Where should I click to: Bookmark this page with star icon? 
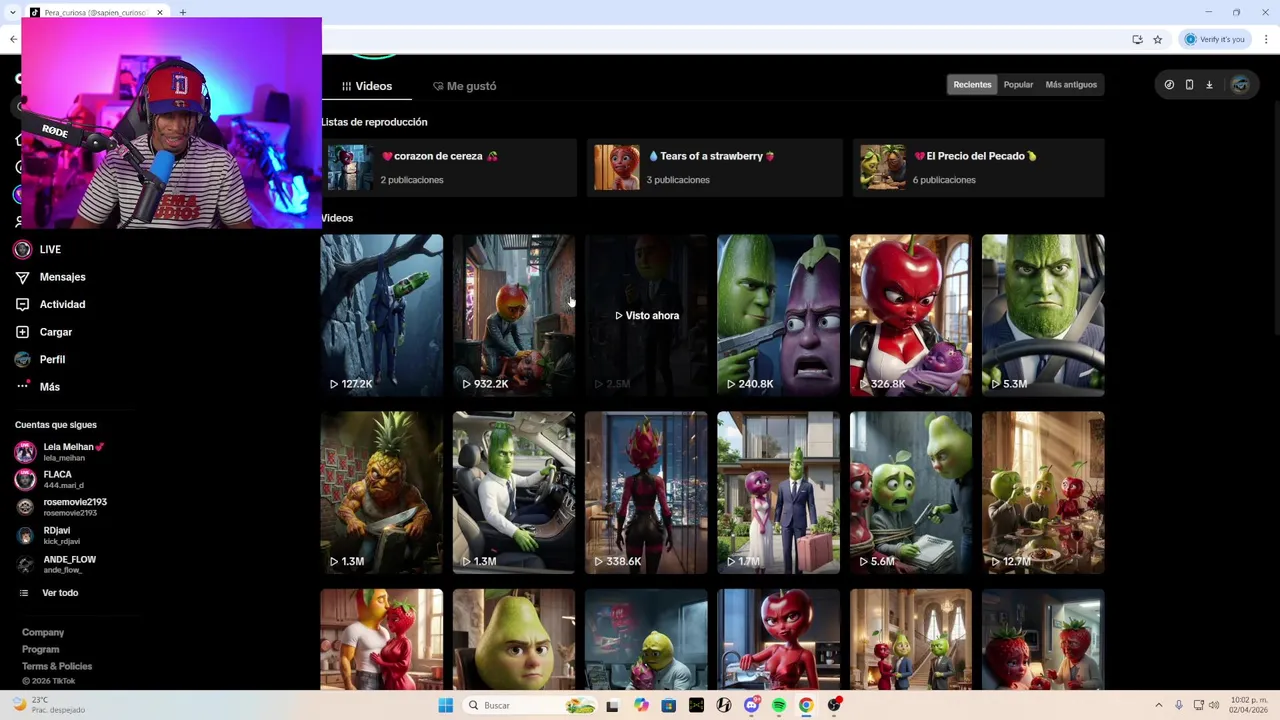pos(1158,39)
